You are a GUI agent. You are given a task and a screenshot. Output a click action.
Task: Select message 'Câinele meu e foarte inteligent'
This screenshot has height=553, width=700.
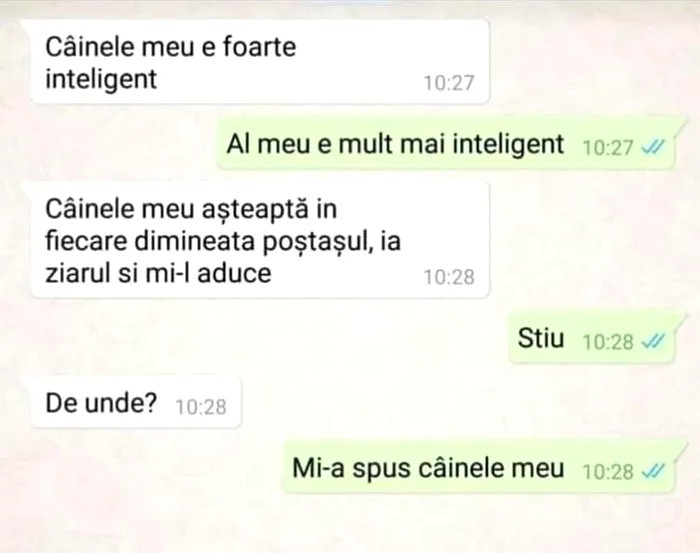pos(259,62)
